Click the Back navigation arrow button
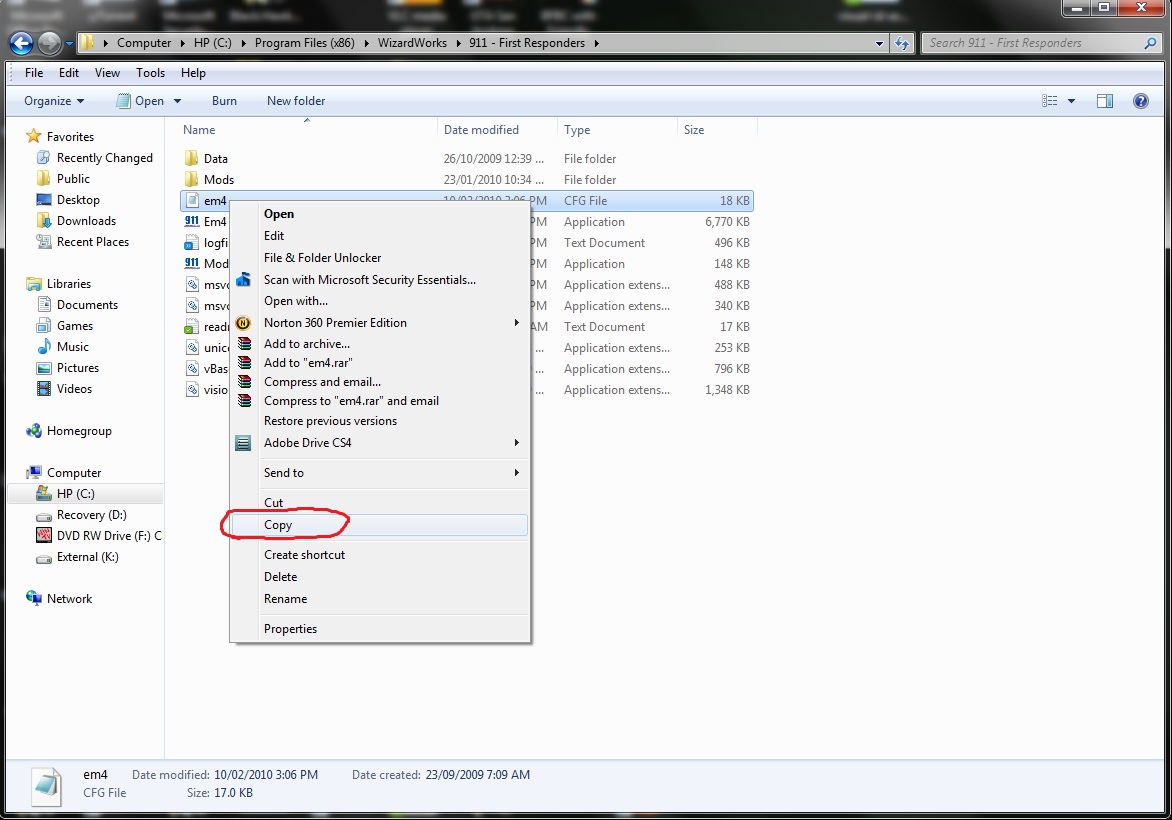This screenshot has width=1172, height=820. 21,43
